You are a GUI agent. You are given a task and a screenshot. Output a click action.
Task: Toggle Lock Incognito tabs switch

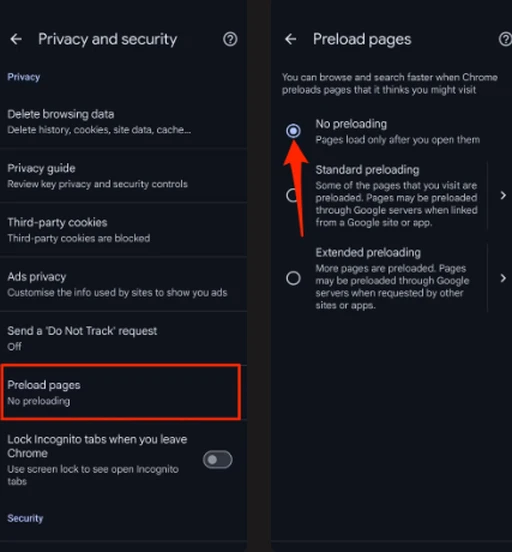tap(218, 459)
